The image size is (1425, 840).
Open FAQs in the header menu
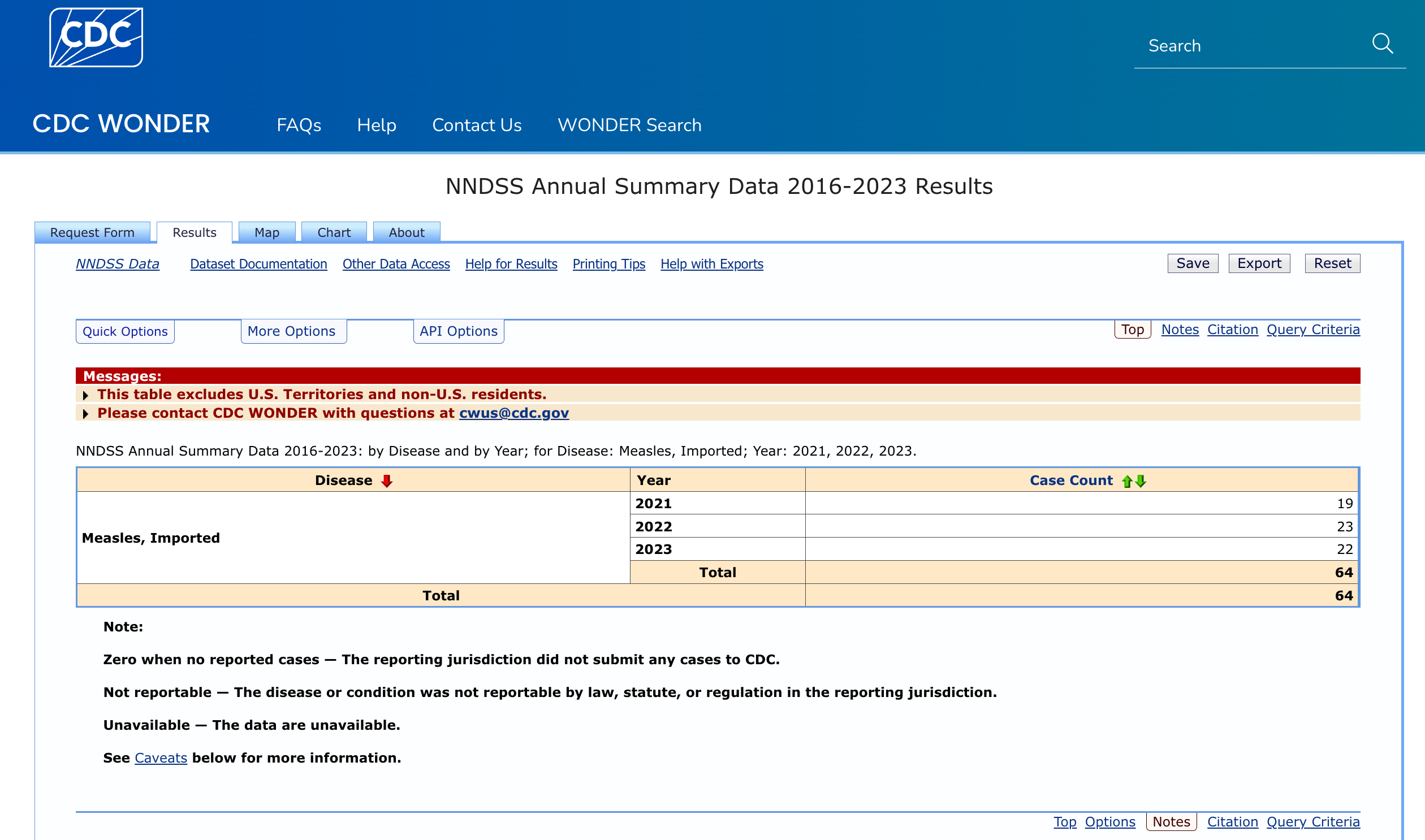299,125
